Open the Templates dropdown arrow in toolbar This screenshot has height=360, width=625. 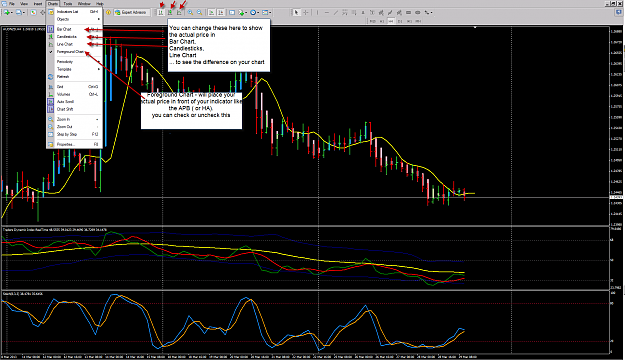point(270,13)
